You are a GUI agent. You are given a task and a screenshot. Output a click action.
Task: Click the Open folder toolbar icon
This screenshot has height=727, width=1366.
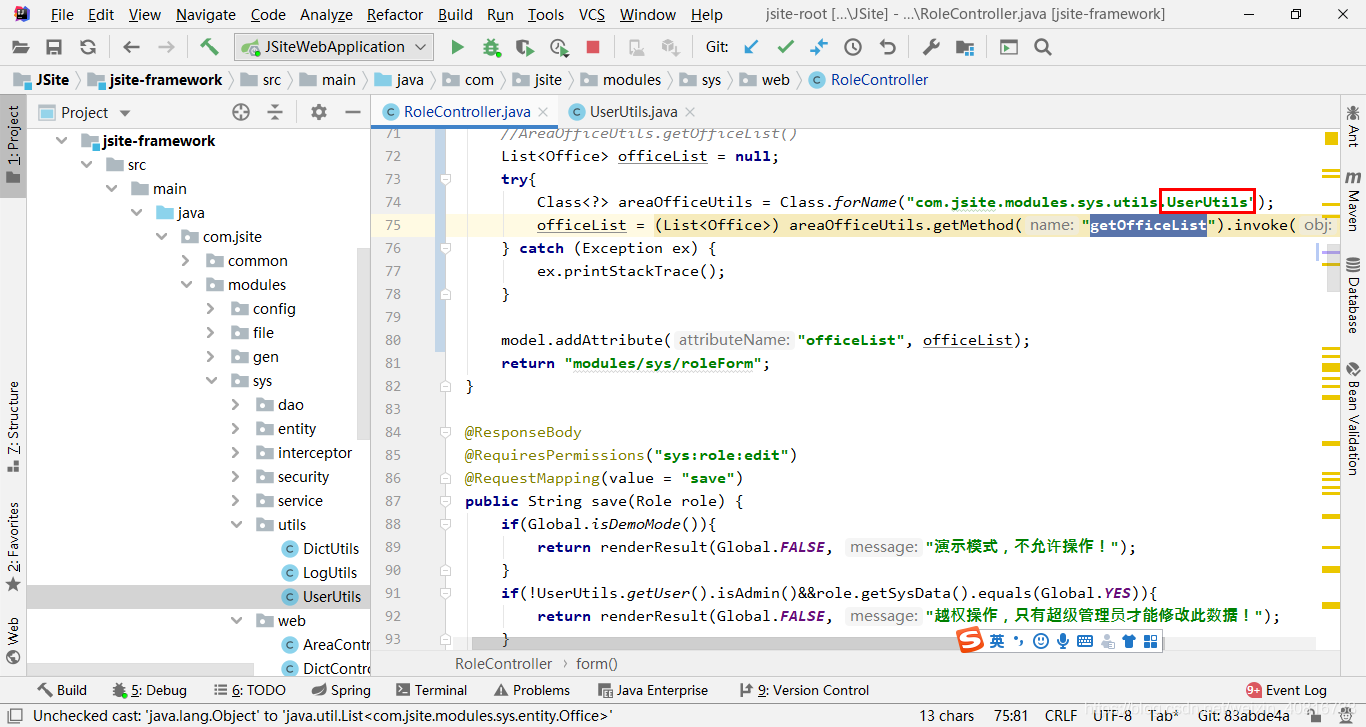[x=21, y=47]
